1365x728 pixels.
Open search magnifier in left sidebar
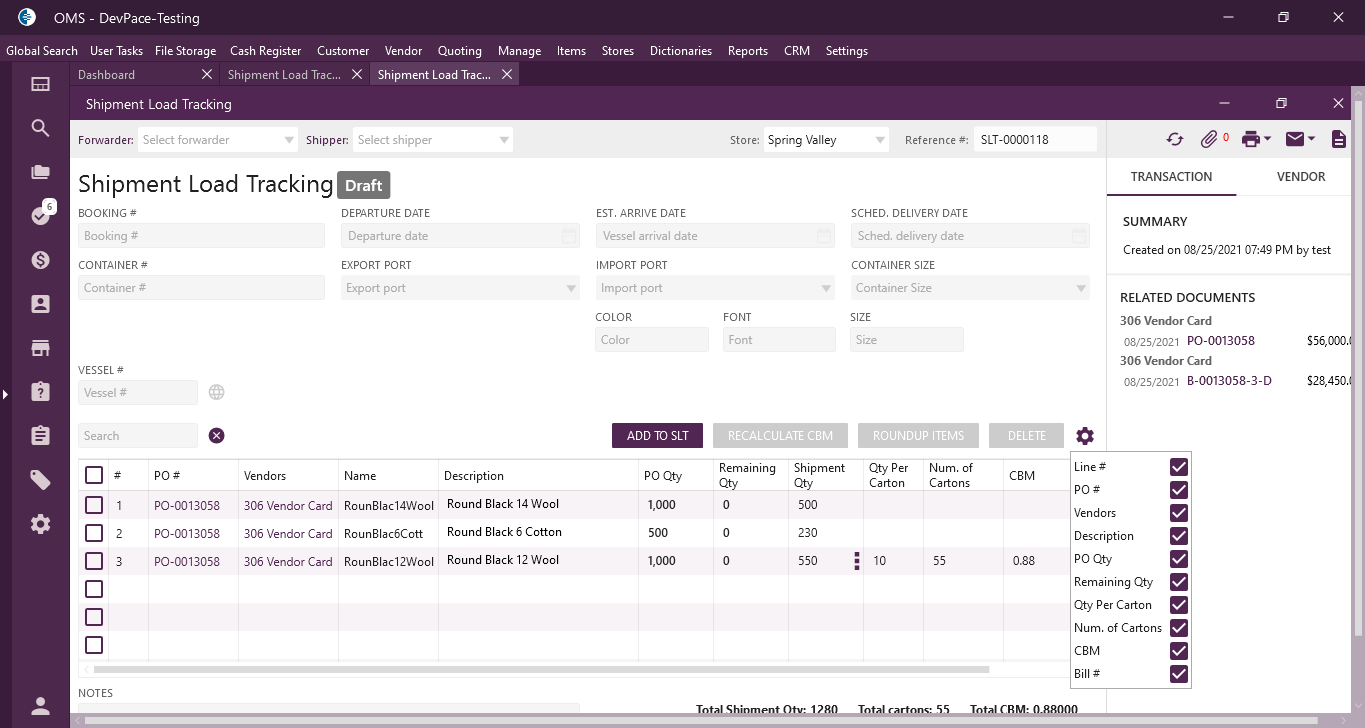(40, 128)
